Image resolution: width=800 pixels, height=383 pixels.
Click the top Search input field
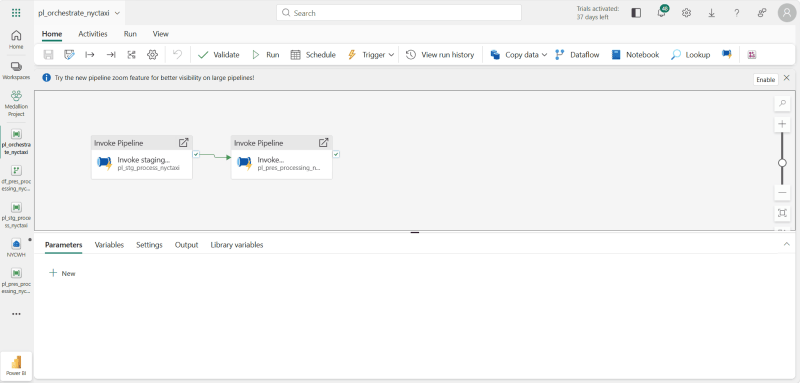[399, 13]
